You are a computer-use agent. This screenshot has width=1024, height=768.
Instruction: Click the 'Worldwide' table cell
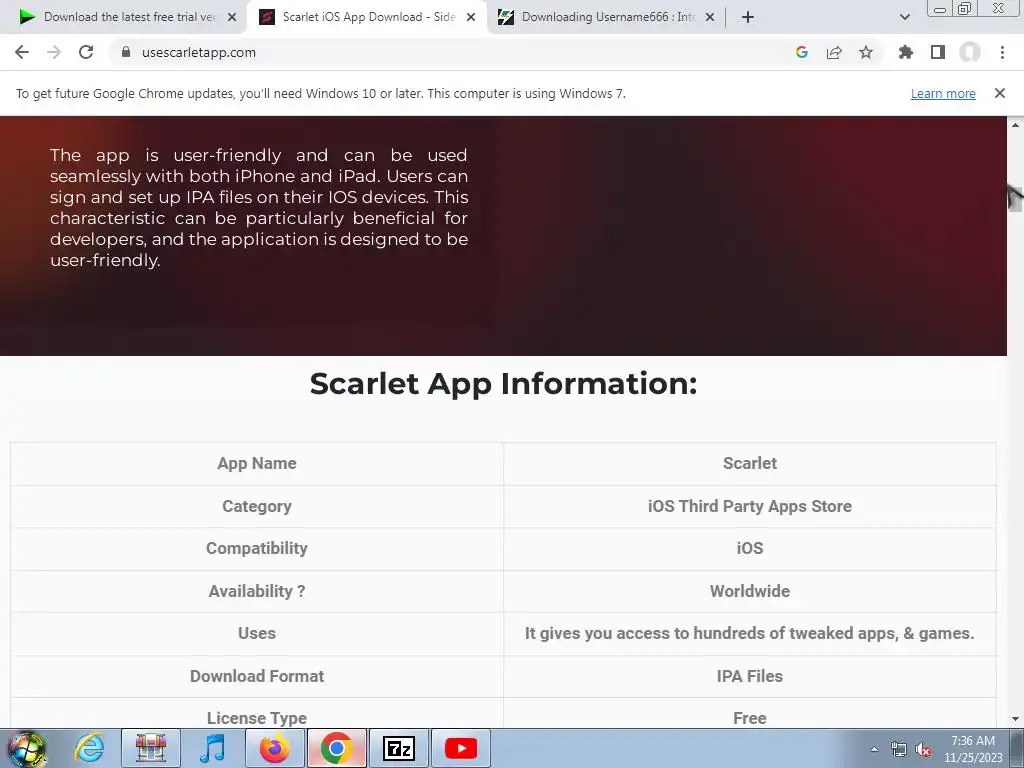(750, 591)
